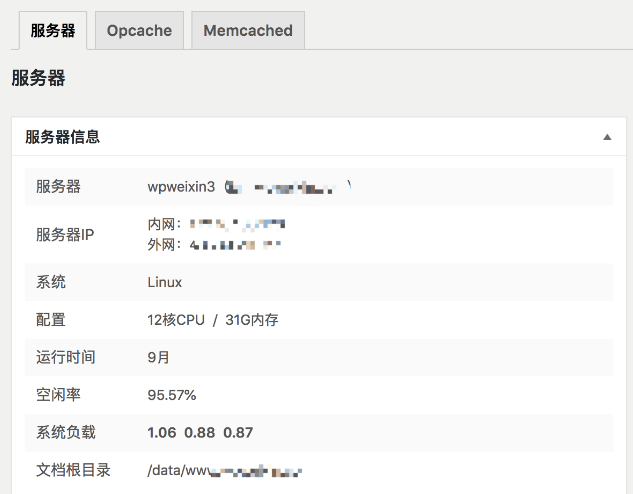Open the Memcached tab
This screenshot has height=494, width=633.
click(x=248, y=30)
